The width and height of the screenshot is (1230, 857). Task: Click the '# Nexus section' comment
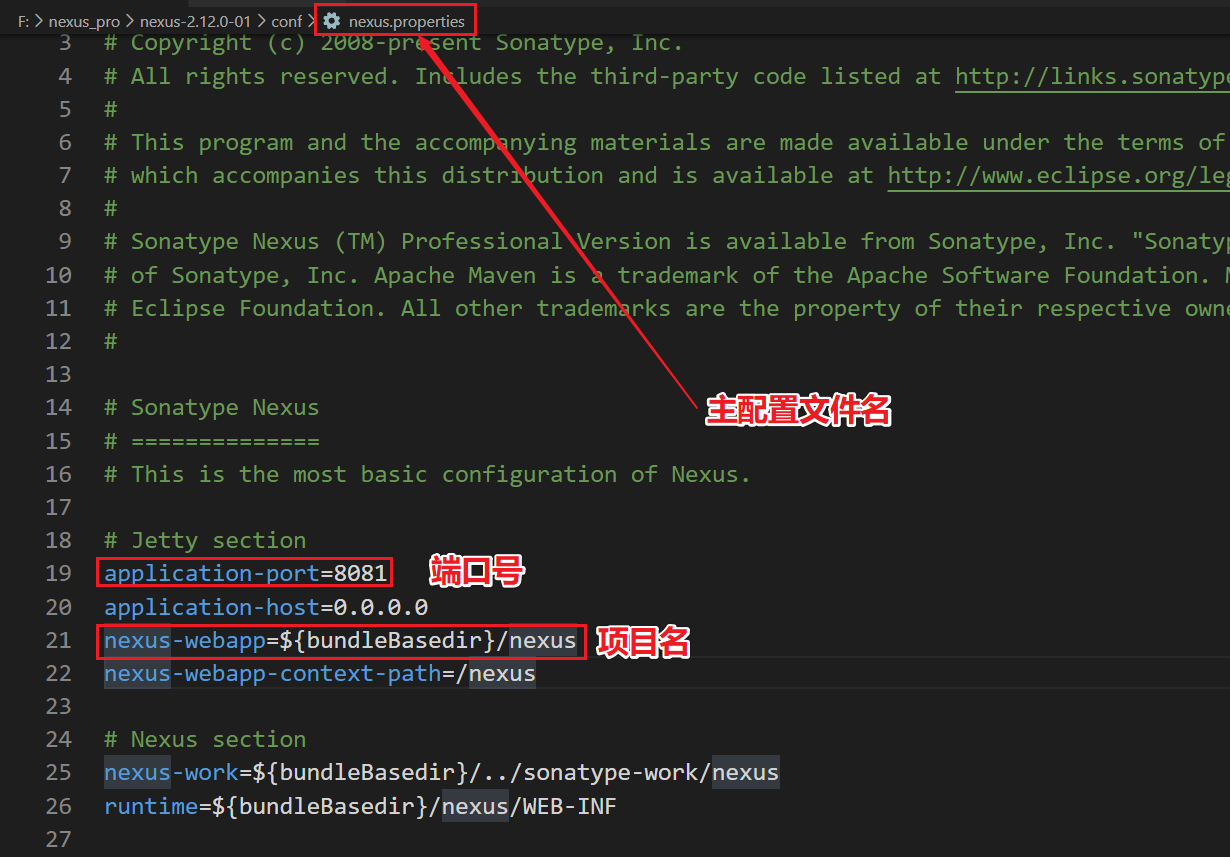205,739
